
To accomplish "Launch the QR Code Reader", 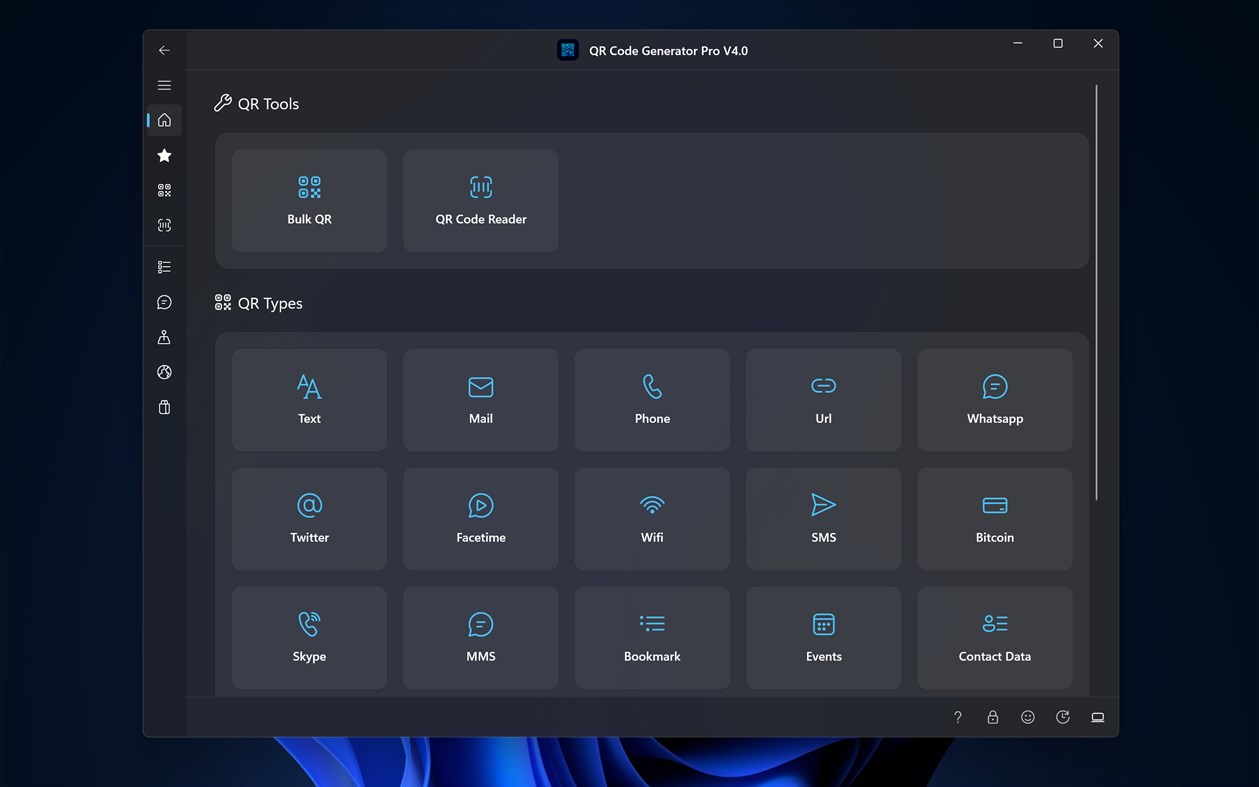I will [x=480, y=200].
